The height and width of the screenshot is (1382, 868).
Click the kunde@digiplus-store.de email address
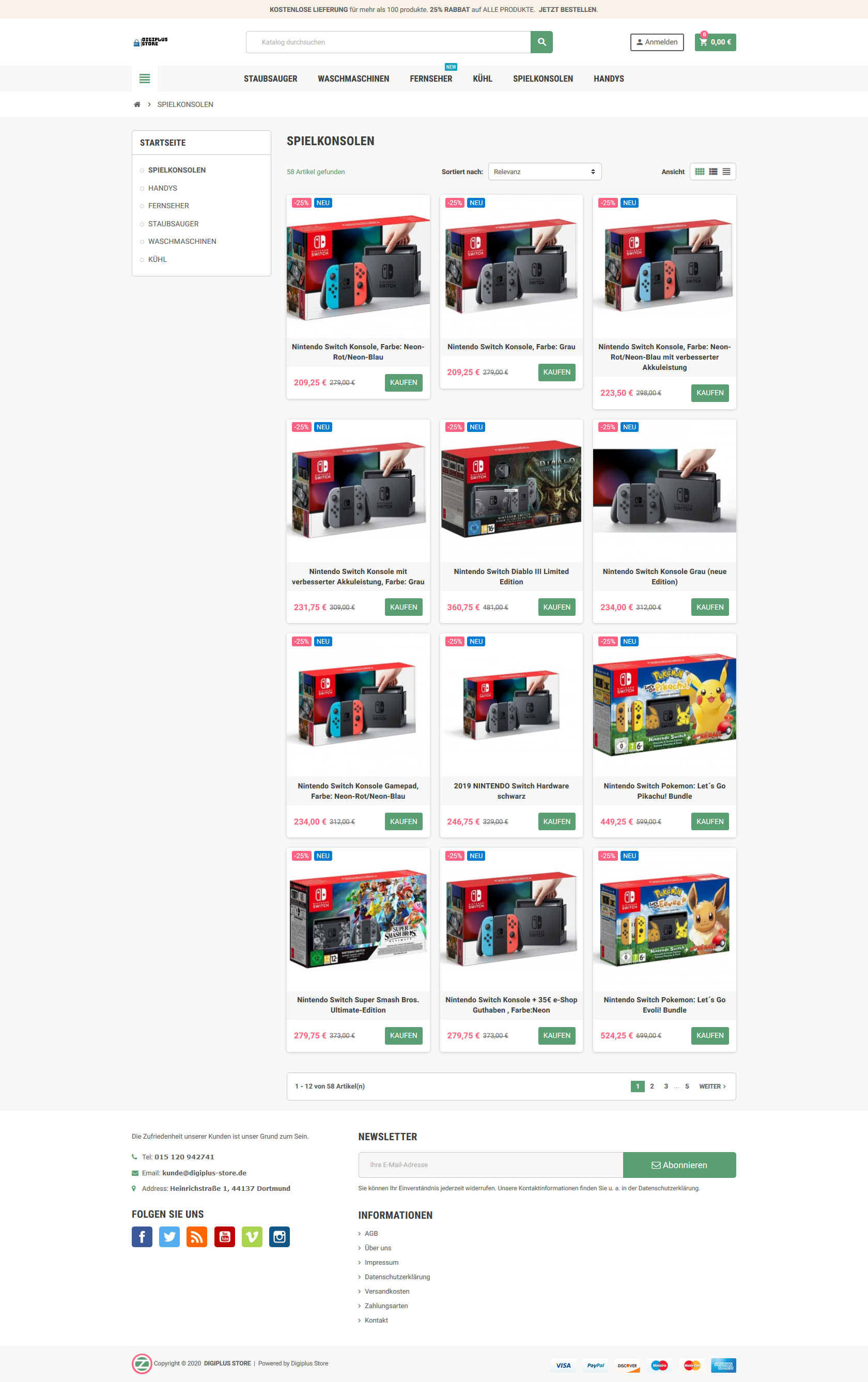pos(205,1173)
